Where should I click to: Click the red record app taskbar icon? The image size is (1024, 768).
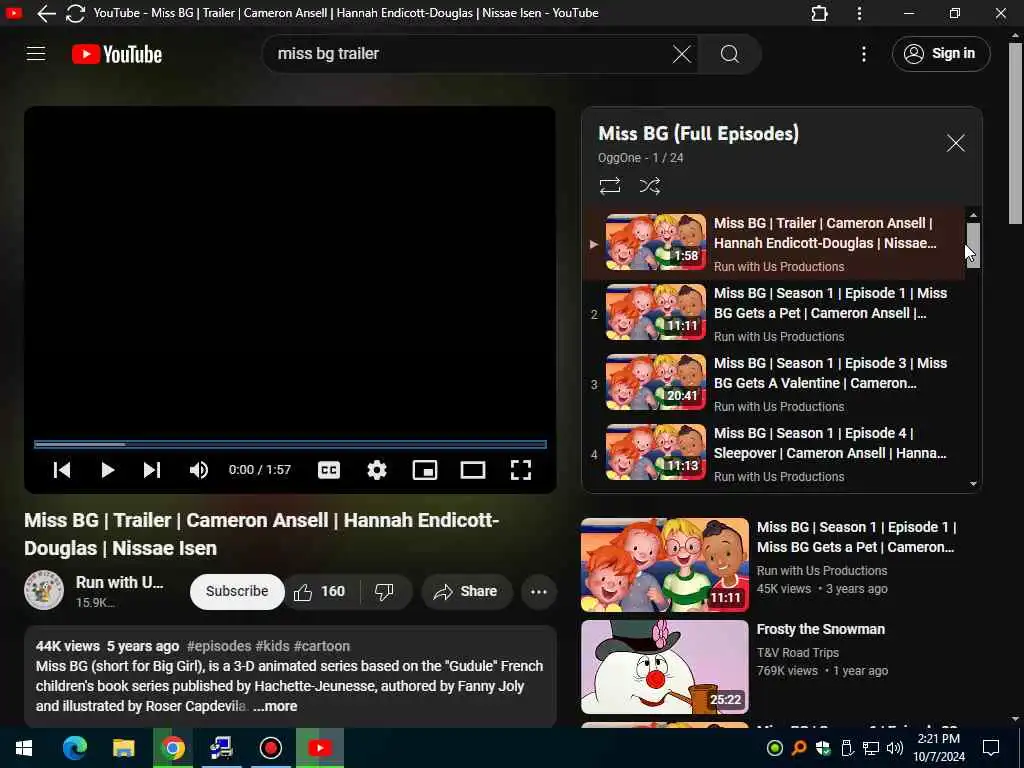pos(270,748)
